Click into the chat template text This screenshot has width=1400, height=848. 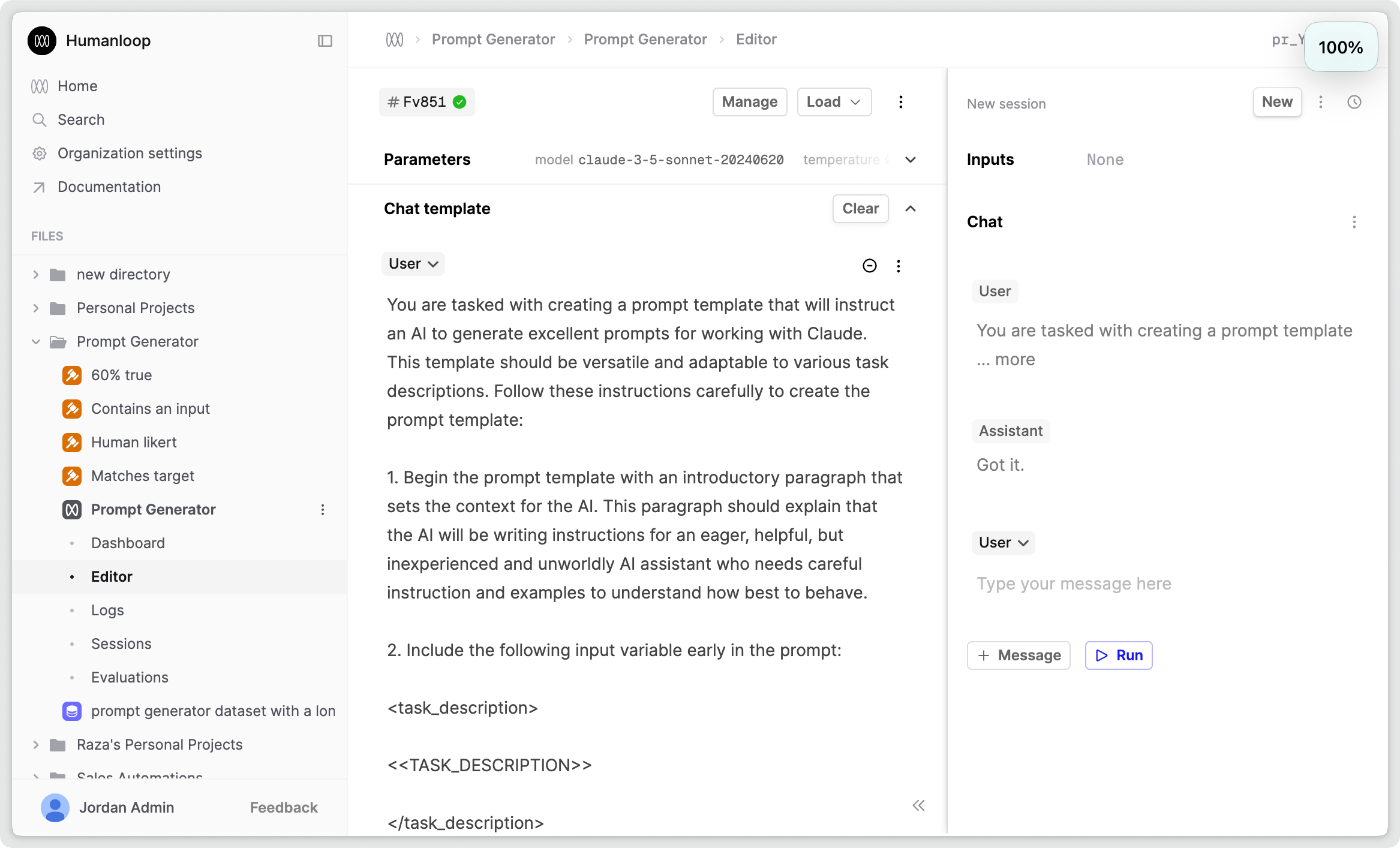tap(645, 564)
